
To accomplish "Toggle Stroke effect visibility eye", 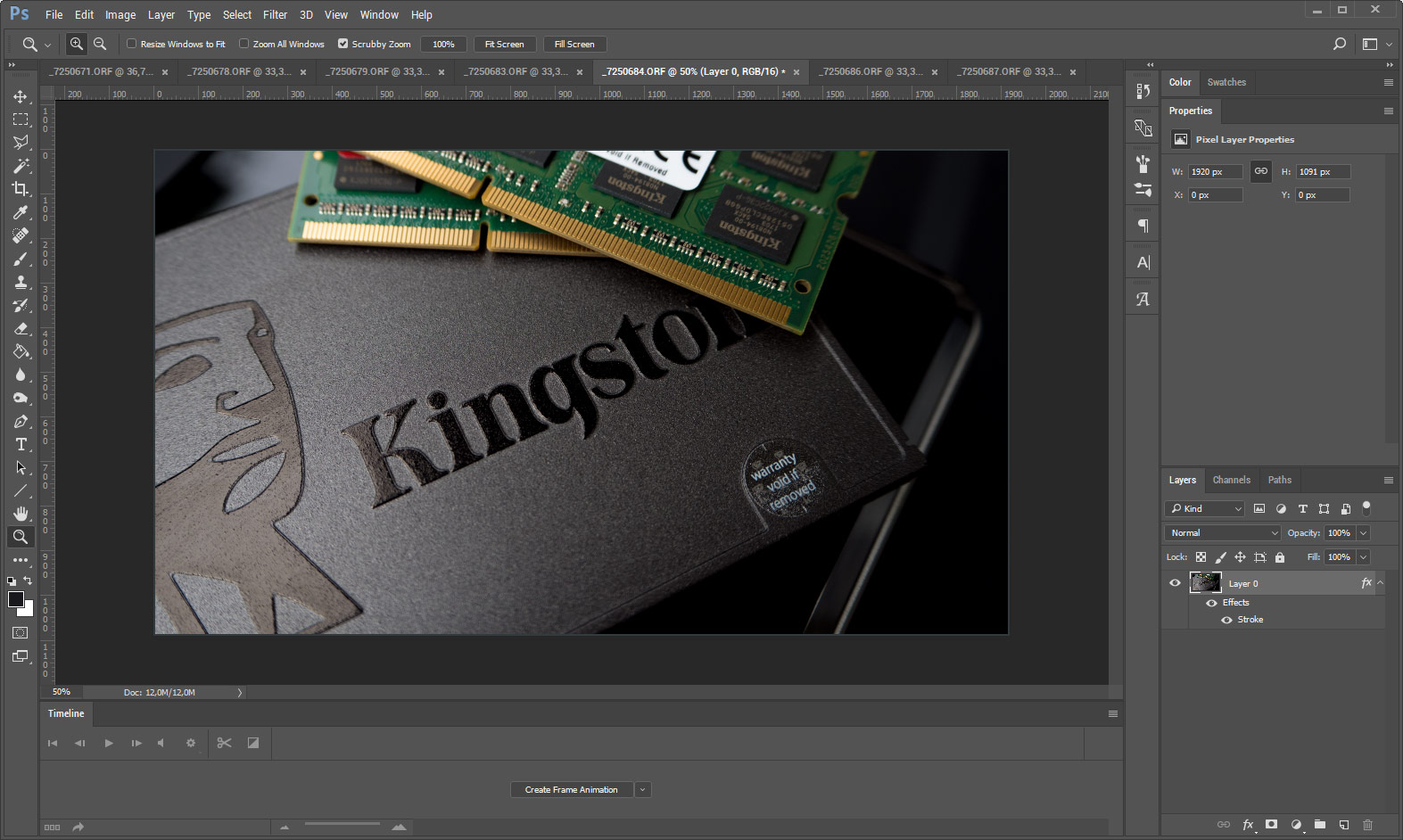I will tap(1226, 620).
